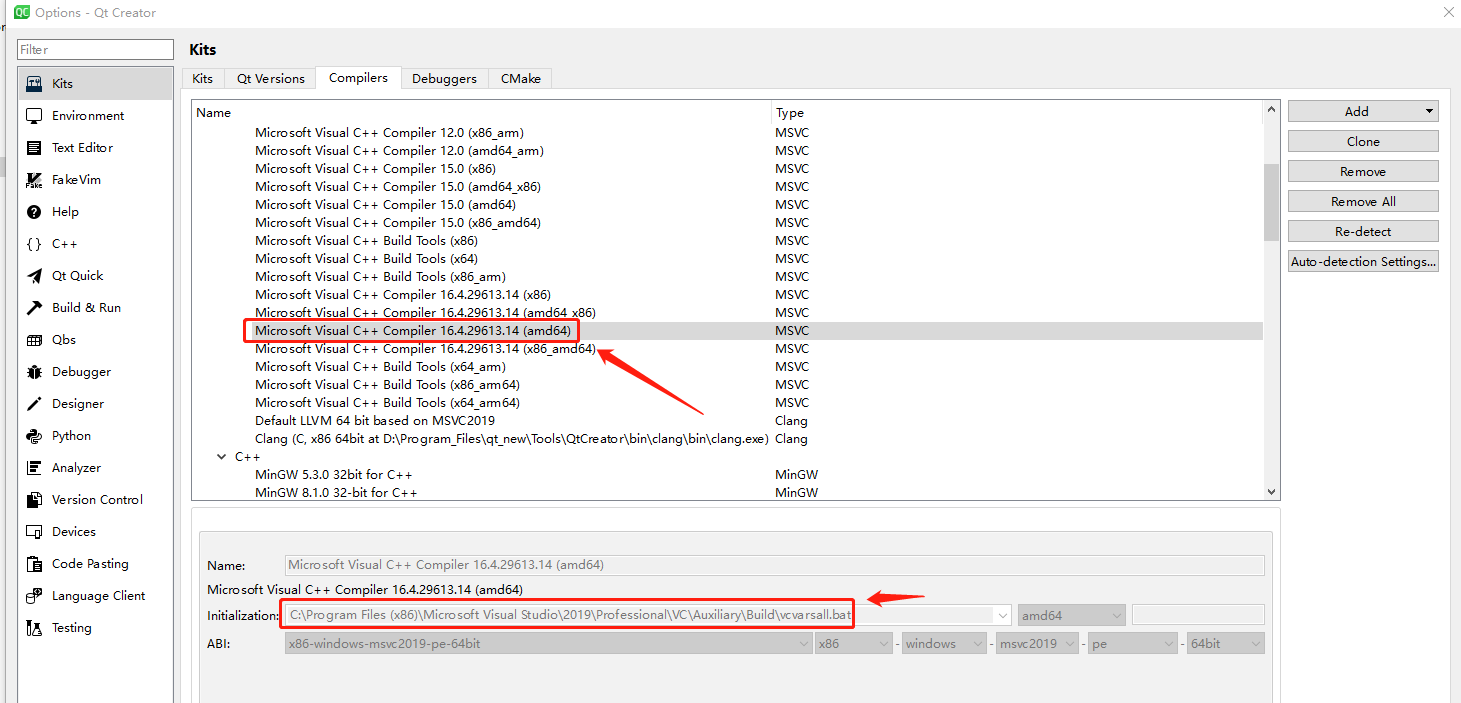The width and height of the screenshot is (1461, 703).
Task: Click the Filter search field
Action: coord(96,49)
